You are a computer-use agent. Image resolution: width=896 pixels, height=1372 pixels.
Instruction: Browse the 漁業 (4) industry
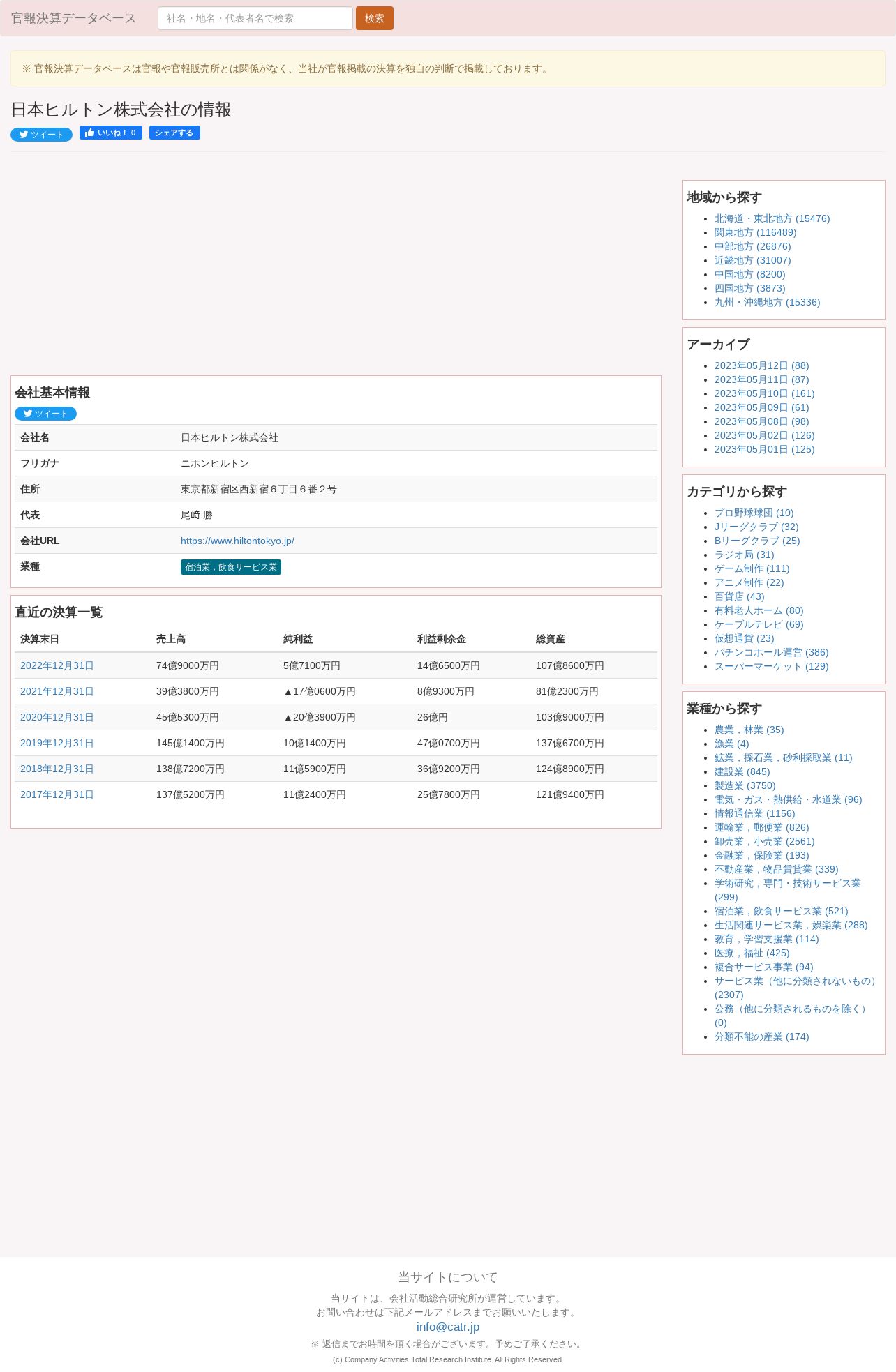[731, 744]
